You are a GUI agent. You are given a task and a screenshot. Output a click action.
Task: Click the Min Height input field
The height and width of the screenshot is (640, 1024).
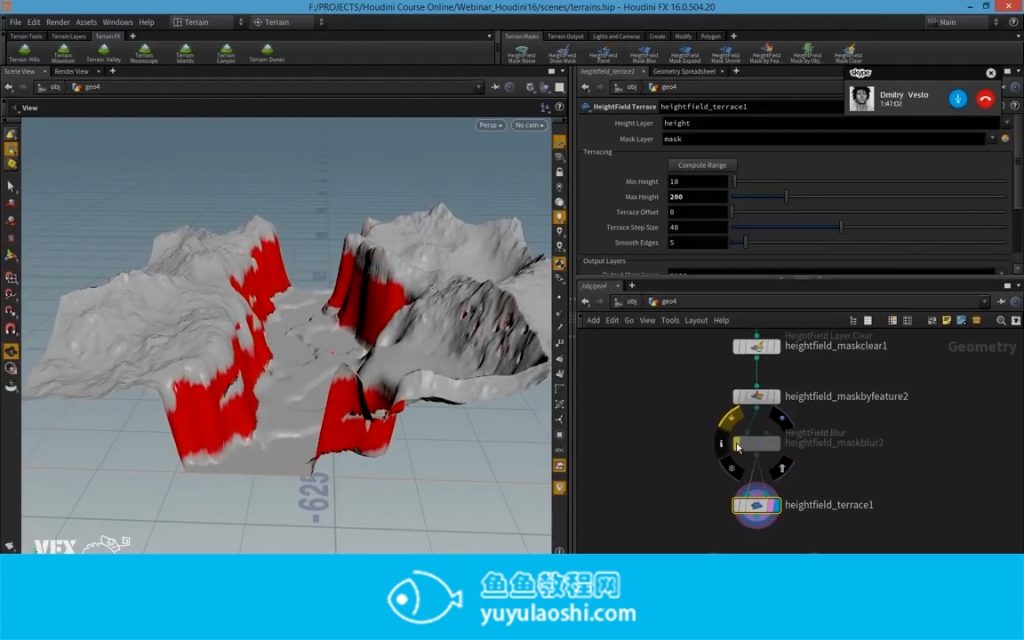click(697, 182)
